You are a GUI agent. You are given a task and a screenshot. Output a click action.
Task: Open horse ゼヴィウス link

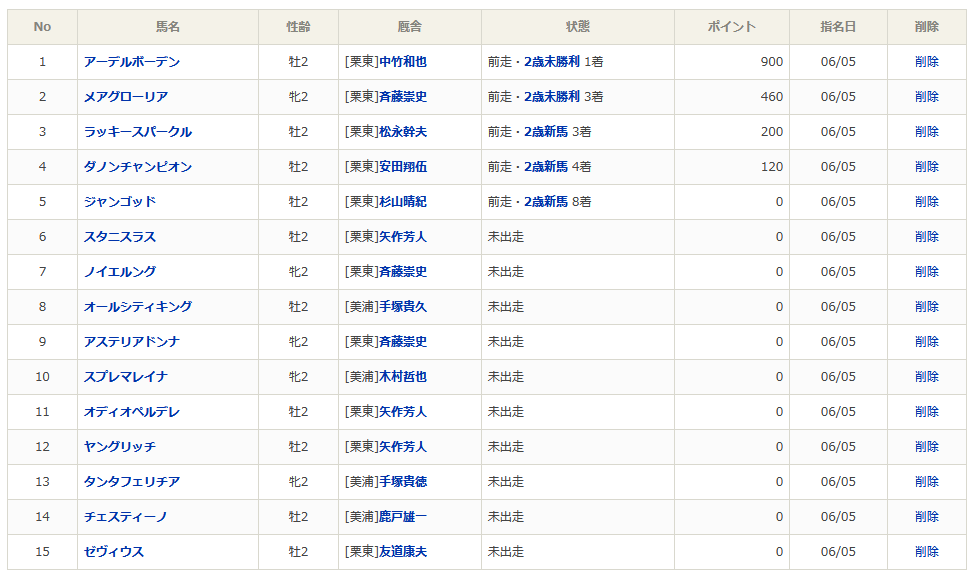[x=114, y=552]
